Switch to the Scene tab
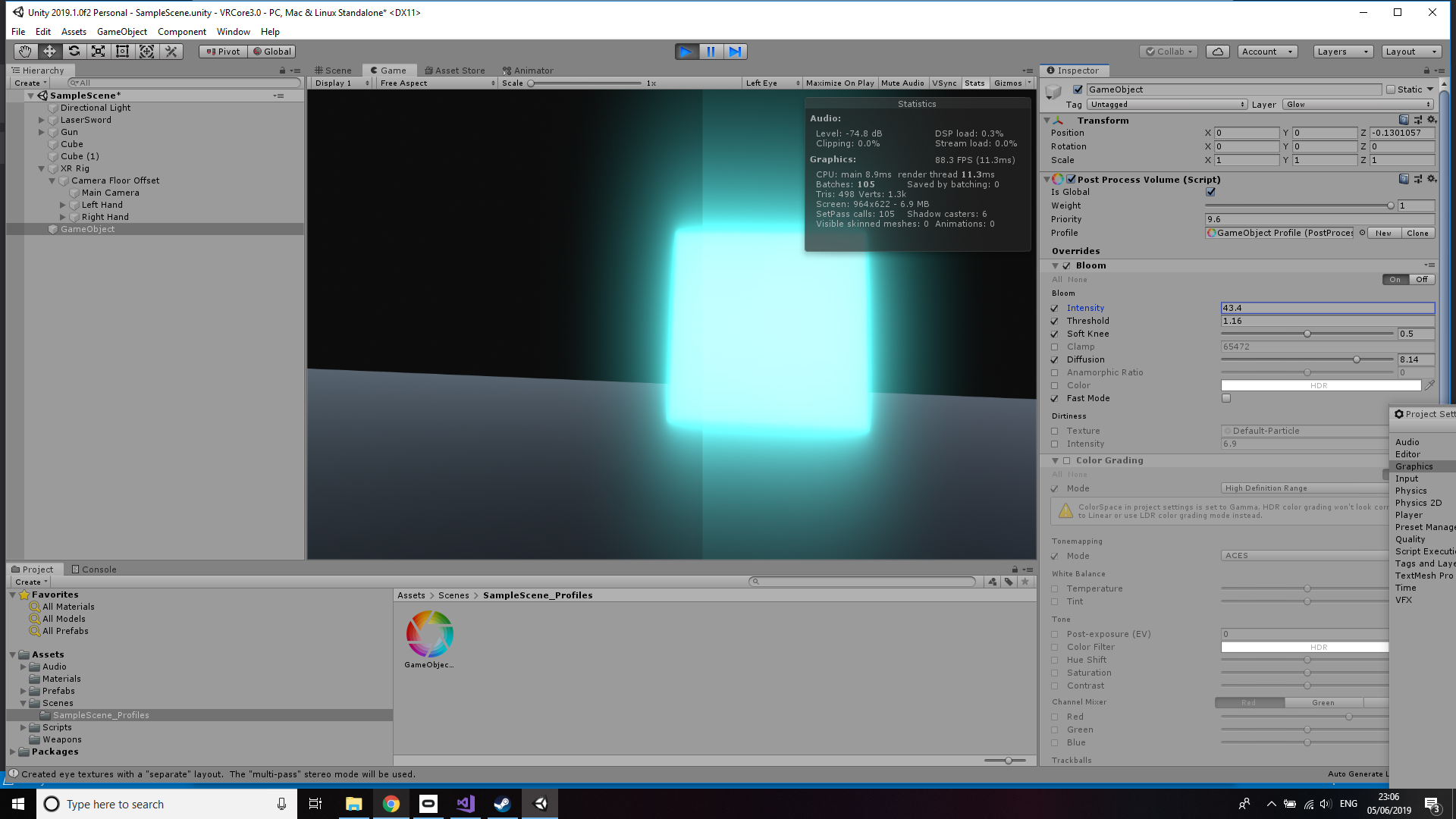Screen dimensions: 1456x819 click(334, 71)
